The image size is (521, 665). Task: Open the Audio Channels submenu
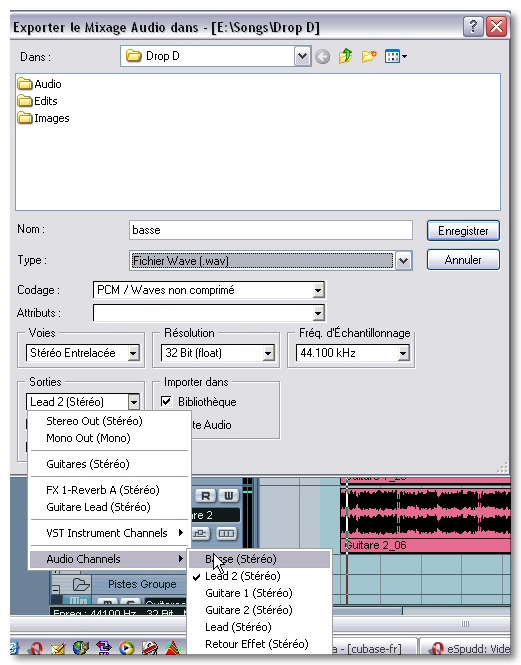[109, 559]
